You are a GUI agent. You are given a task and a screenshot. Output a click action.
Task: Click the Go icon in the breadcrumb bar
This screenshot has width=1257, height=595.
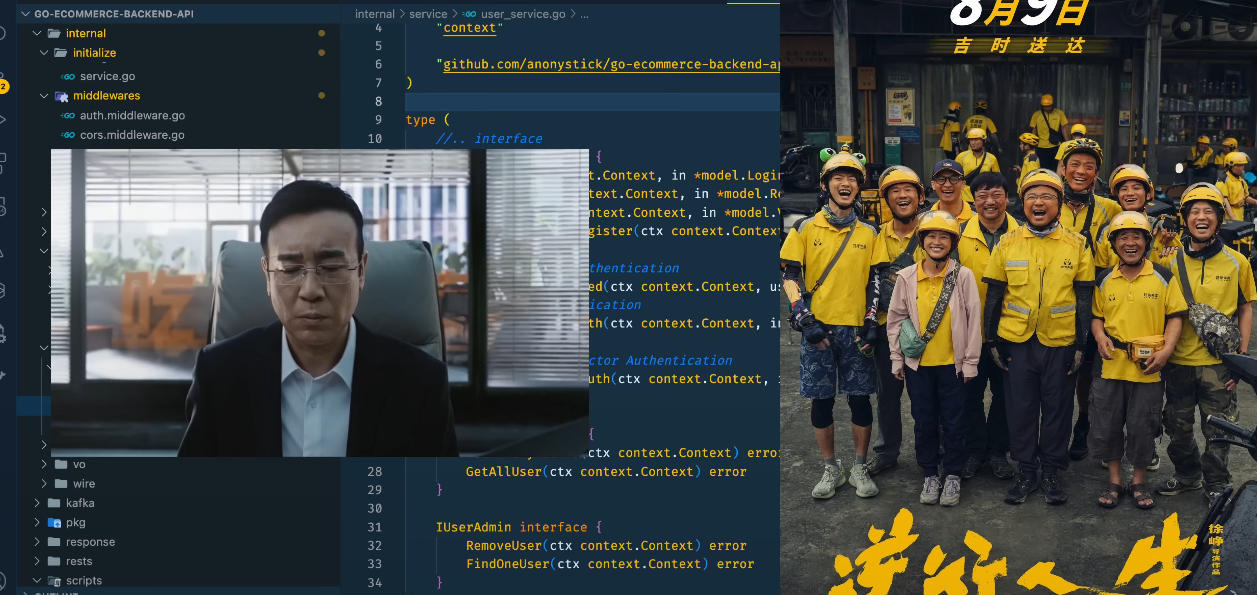[x=468, y=14]
